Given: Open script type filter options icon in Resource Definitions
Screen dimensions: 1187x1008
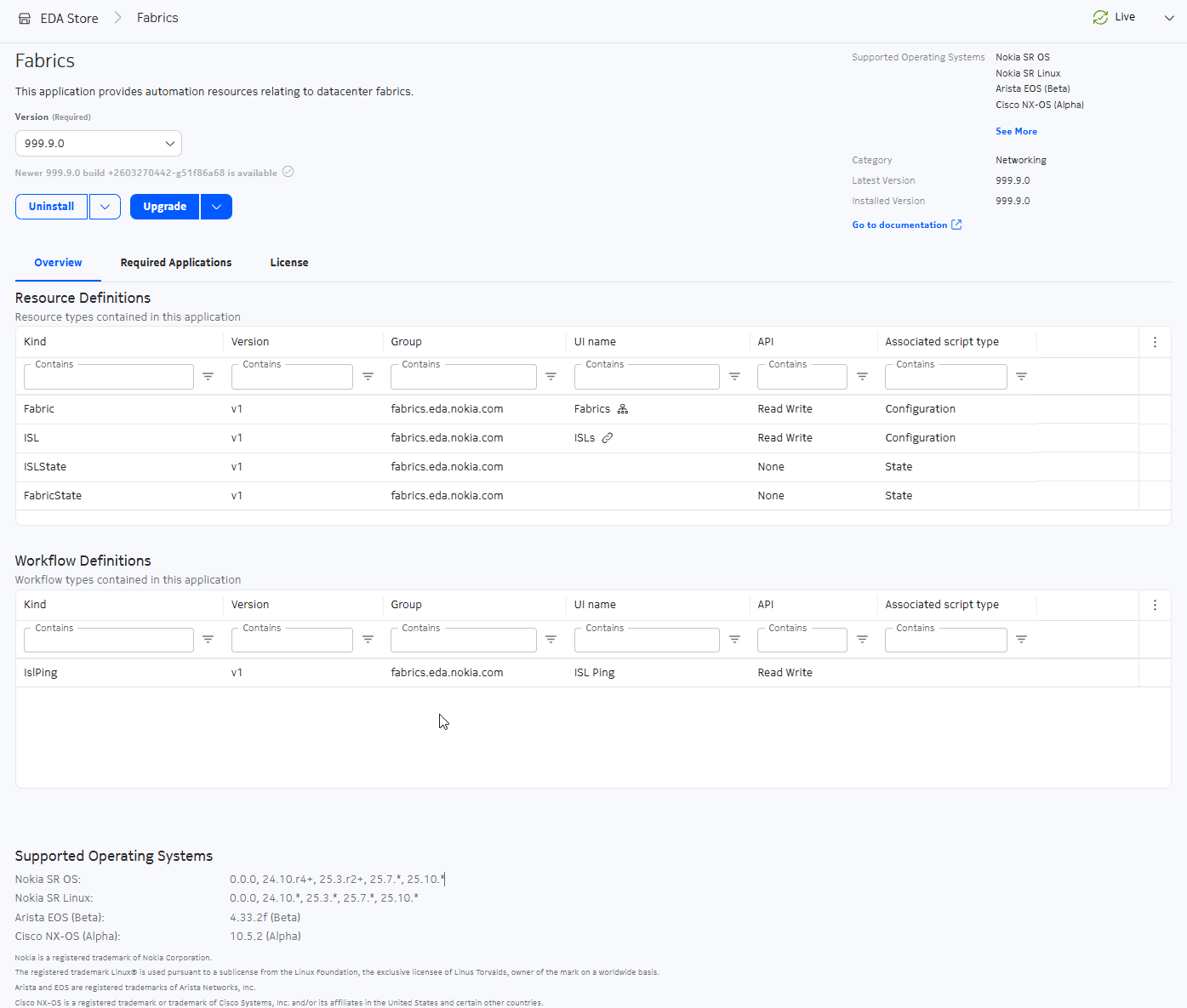Looking at the screenshot, I should pos(1021,376).
